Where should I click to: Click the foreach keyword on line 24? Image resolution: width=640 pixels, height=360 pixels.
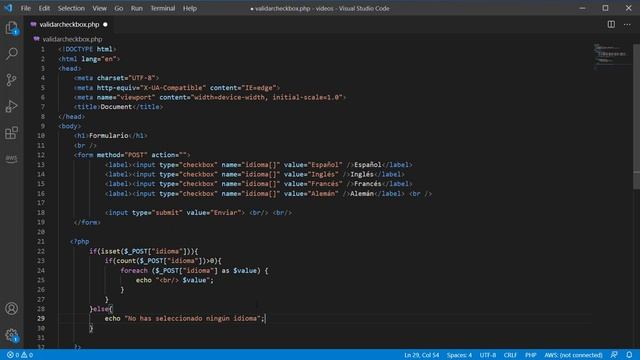[x=134, y=271]
